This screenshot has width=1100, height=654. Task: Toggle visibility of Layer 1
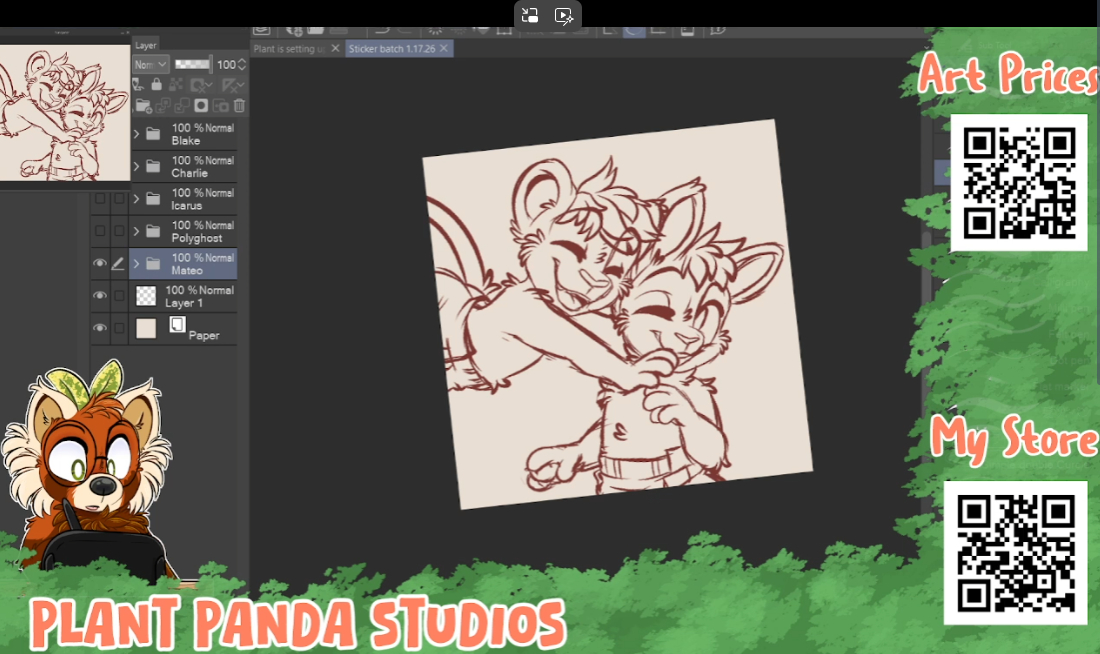(99, 296)
